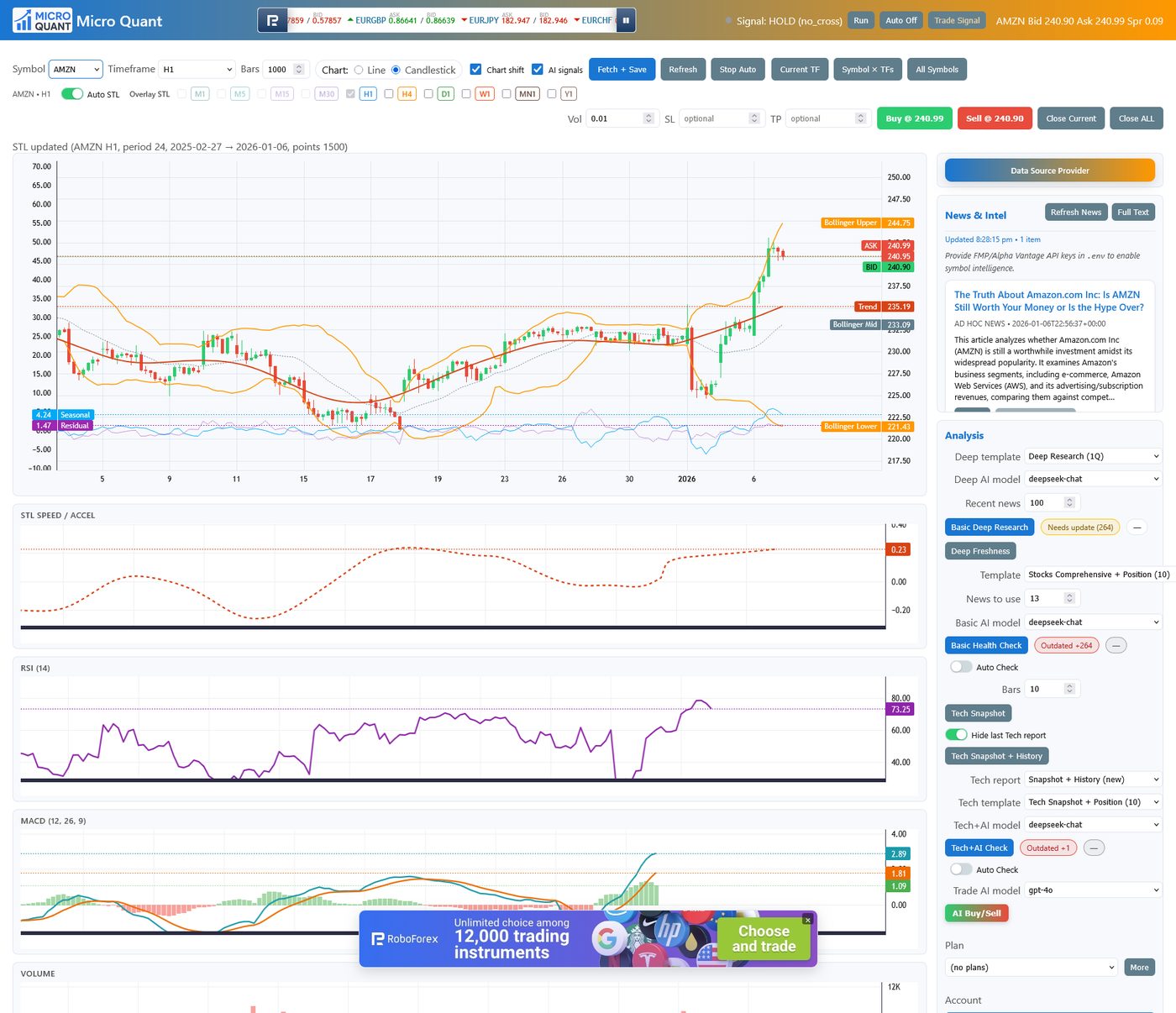Turn off Hide last Tech report toggle
Image resolution: width=1176 pixels, height=1013 pixels.
point(956,734)
